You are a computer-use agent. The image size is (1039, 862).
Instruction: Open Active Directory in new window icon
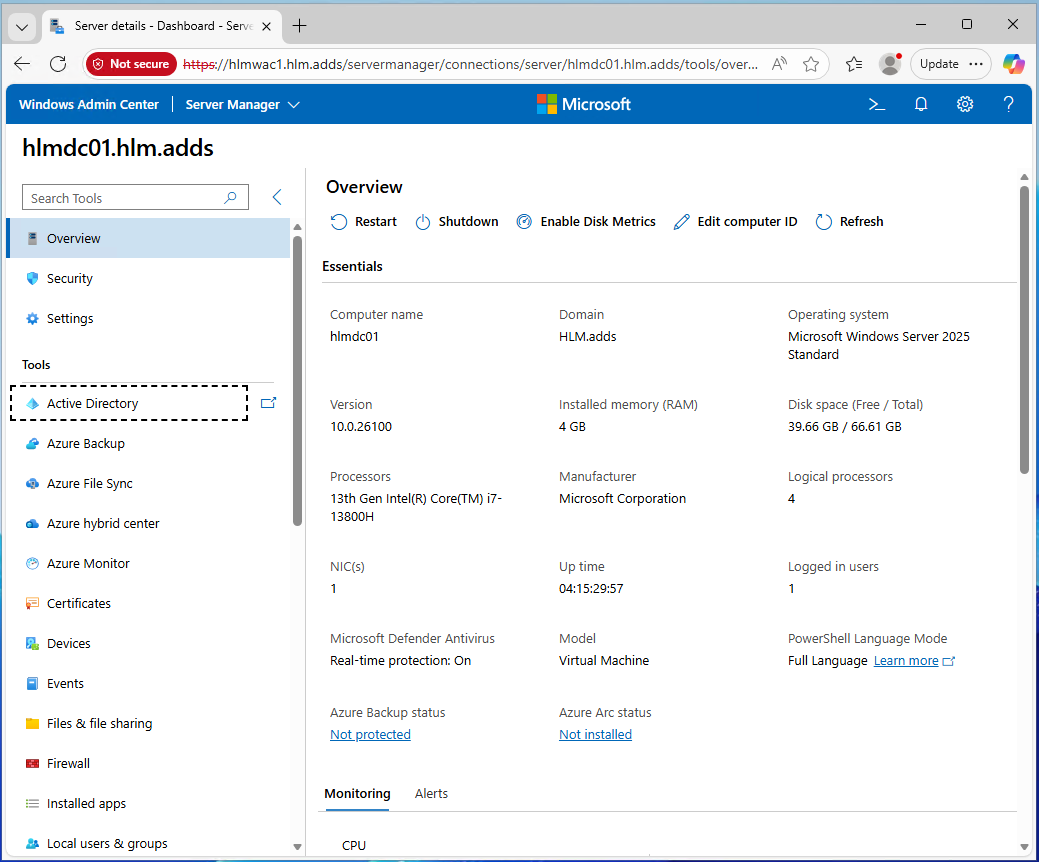[267, 403]
